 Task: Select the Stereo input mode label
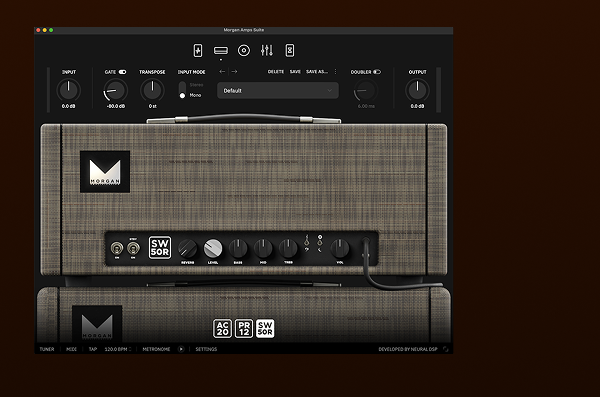click(196, 85)
